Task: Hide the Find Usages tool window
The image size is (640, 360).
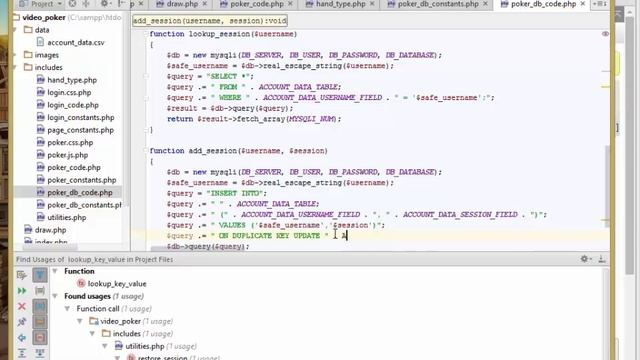Action: click(x=602, y=259)
